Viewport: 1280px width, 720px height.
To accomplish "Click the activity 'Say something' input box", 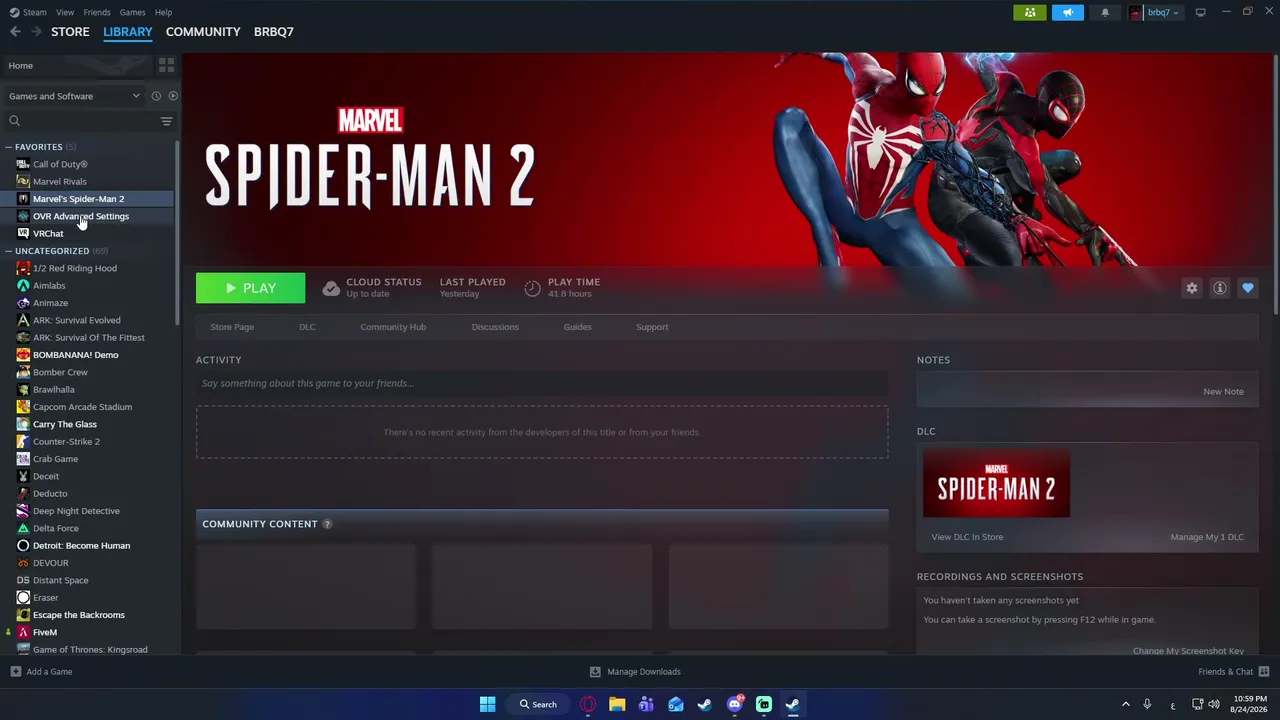I will tap(542, 384).
